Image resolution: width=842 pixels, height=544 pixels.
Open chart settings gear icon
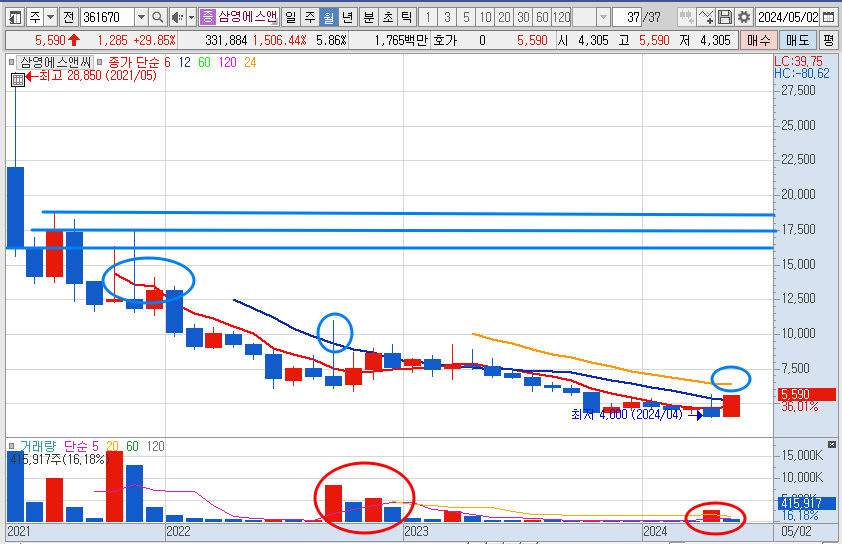[744, 18]
